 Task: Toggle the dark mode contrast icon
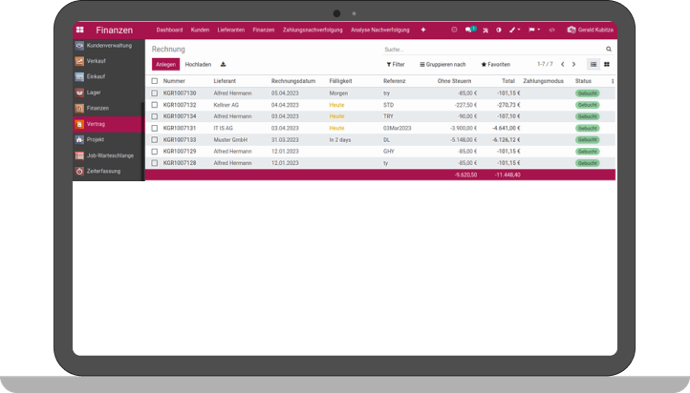click(499, 30)
